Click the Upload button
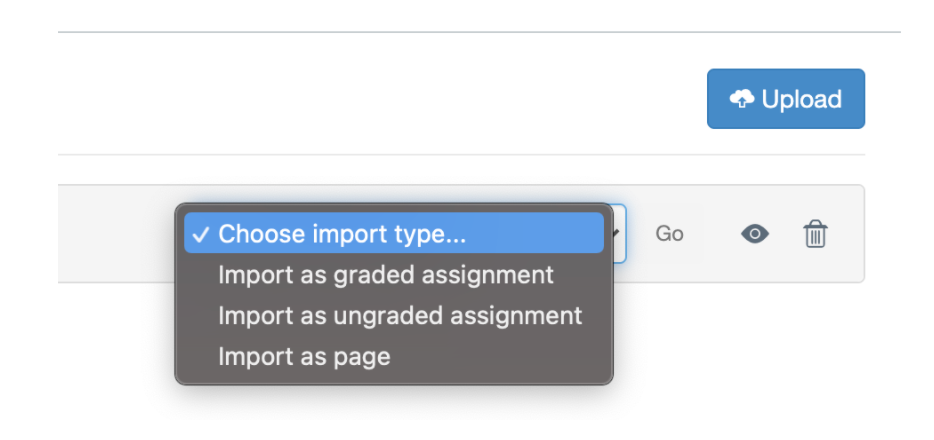The image size is (934, 440). point(785,99)
